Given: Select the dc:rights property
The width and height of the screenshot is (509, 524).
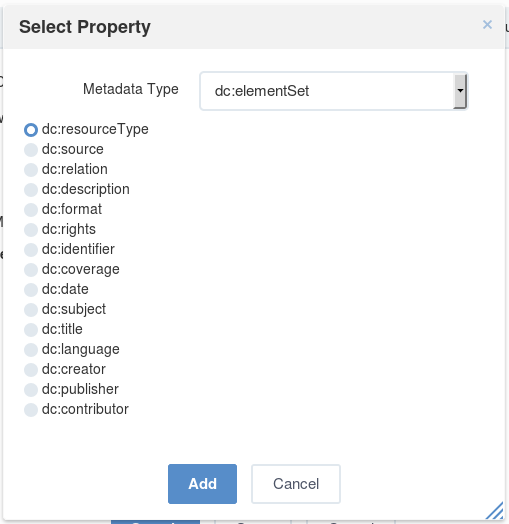Looking at the screenshot, I should pos(31,230).
